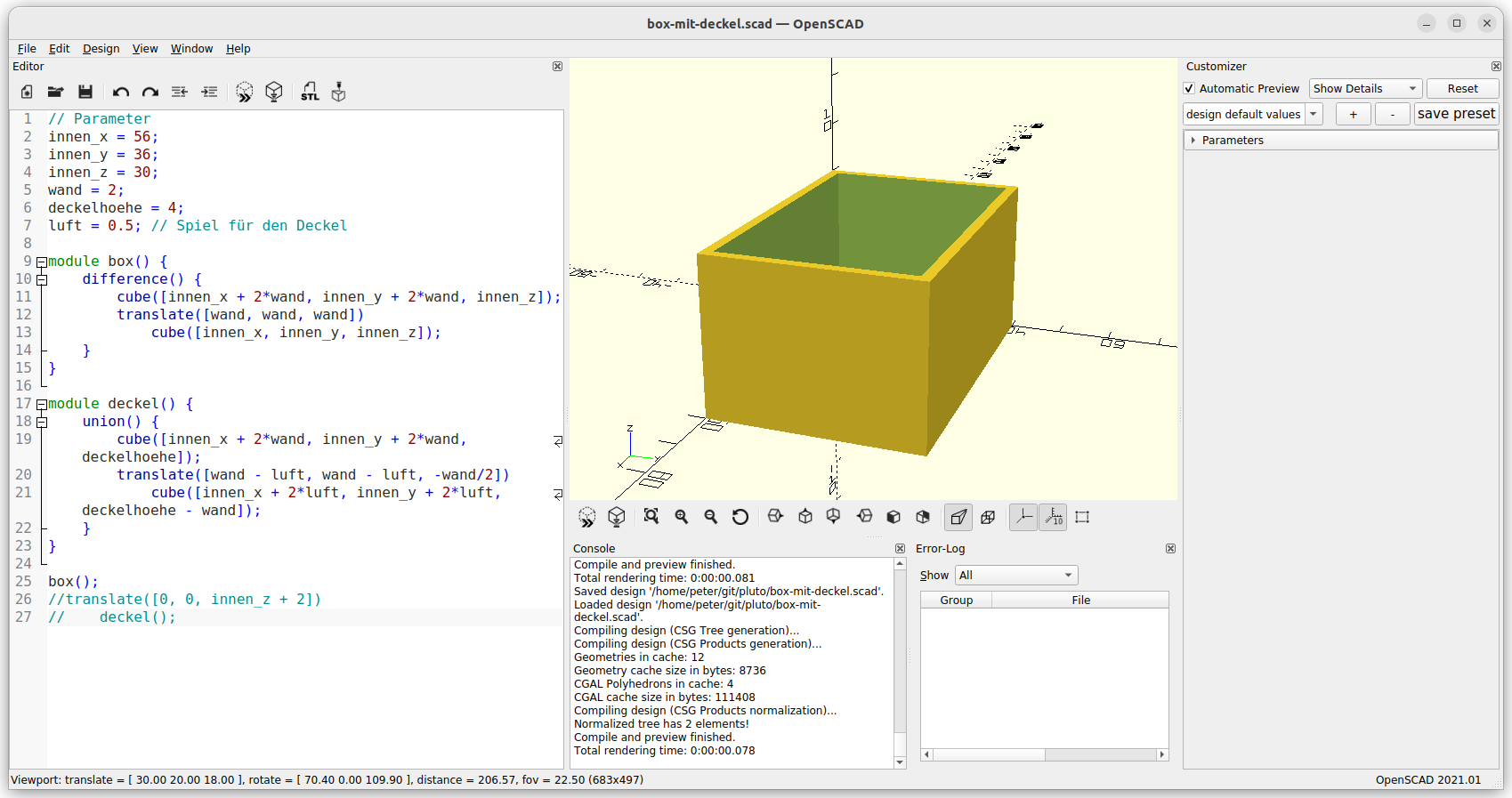Open the File menu
The width and height of the screenshot is (1512, 798).
click(27, 49)
